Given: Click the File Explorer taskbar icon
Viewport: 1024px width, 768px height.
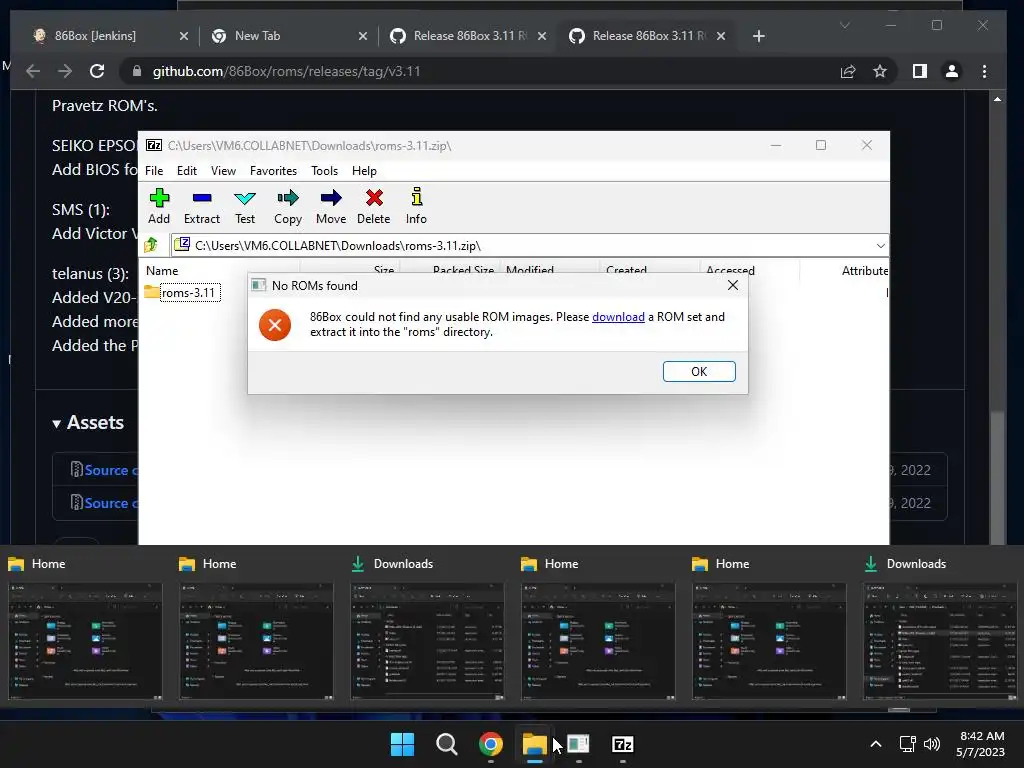Looking at the screenshot, I should pyautogui.click(x=534, y=744).
